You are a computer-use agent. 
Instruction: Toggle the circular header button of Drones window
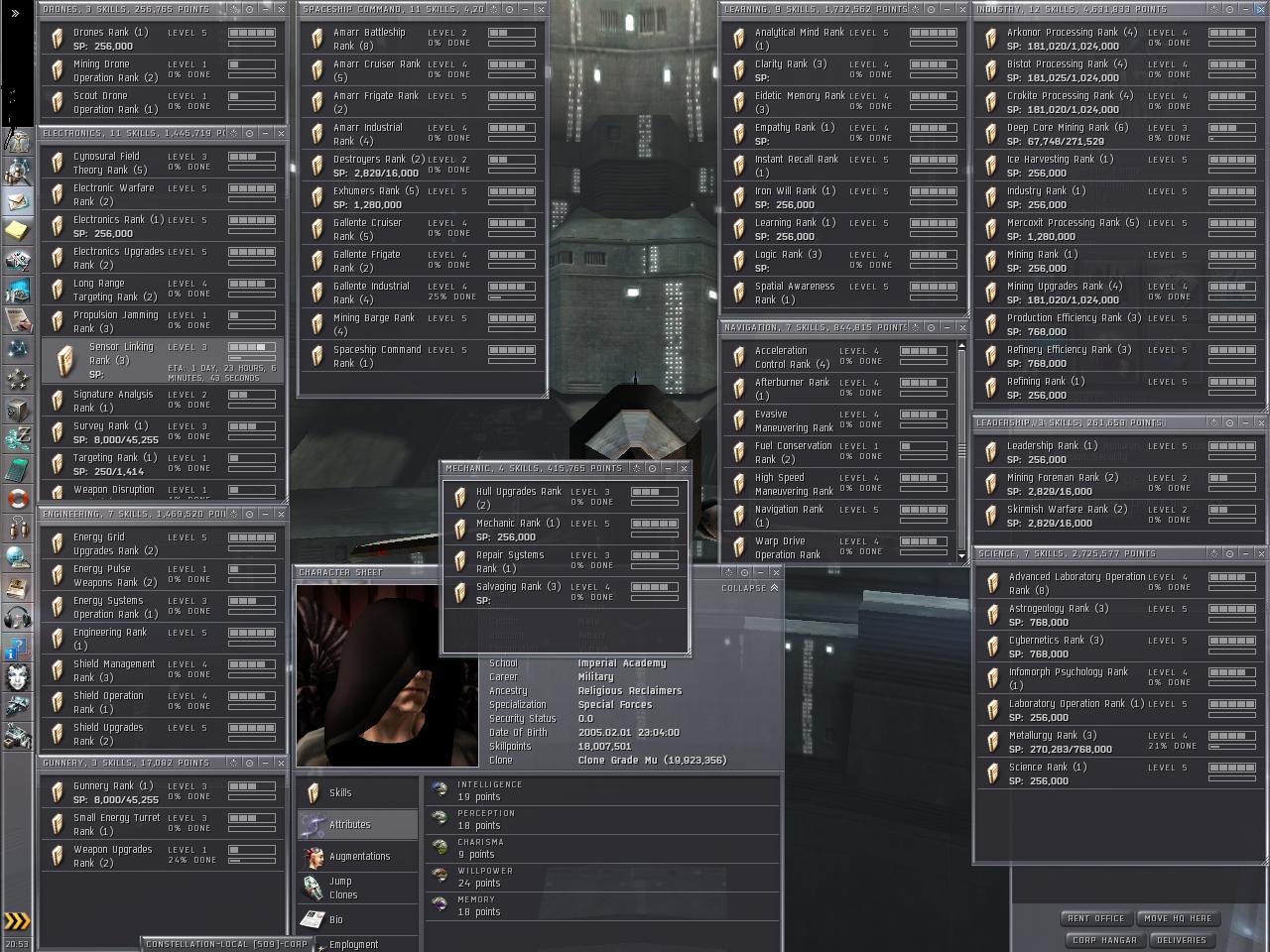pyautogui.click(x=250, y=9)
